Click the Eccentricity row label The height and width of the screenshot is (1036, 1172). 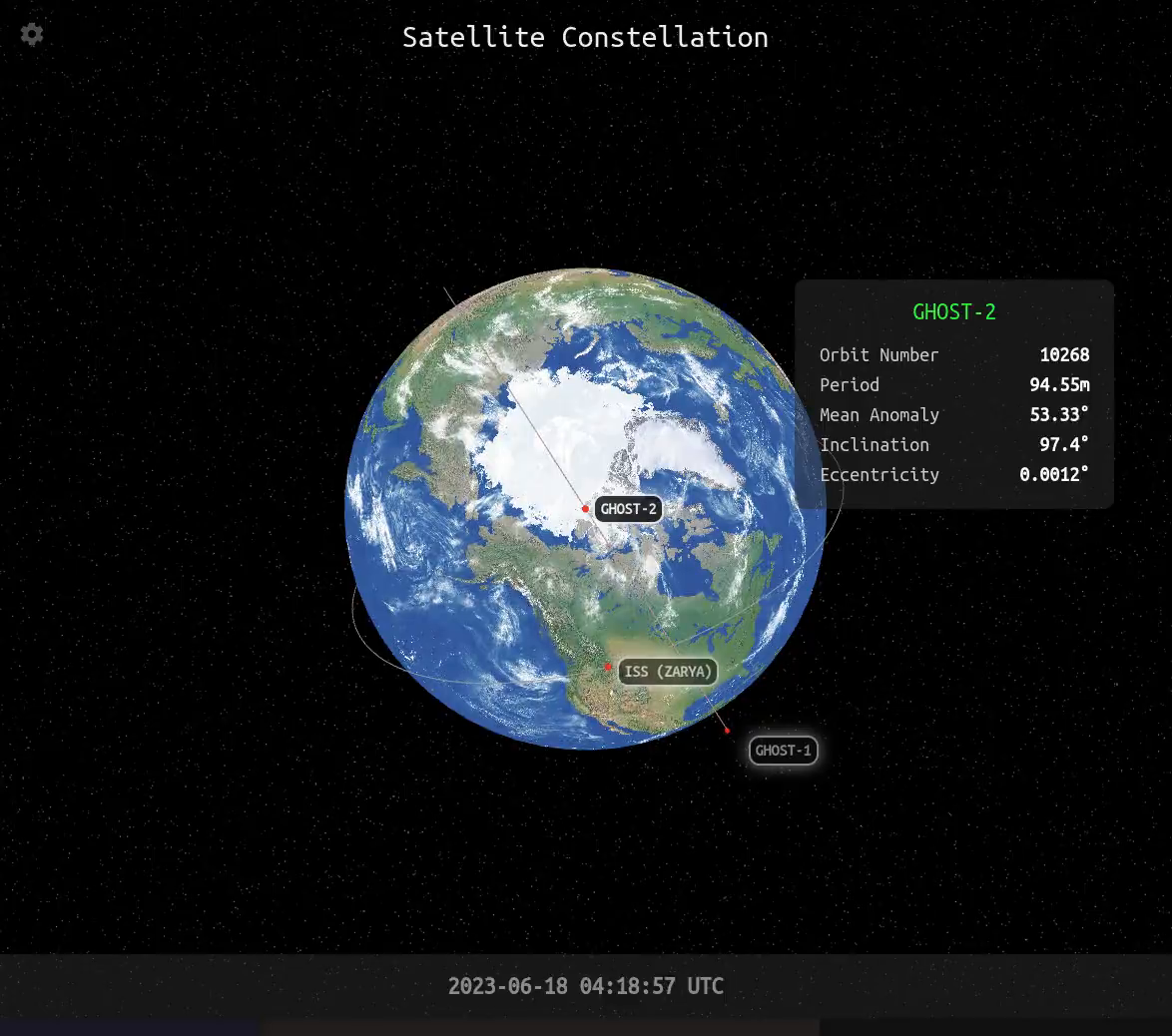tap(879, 475)
